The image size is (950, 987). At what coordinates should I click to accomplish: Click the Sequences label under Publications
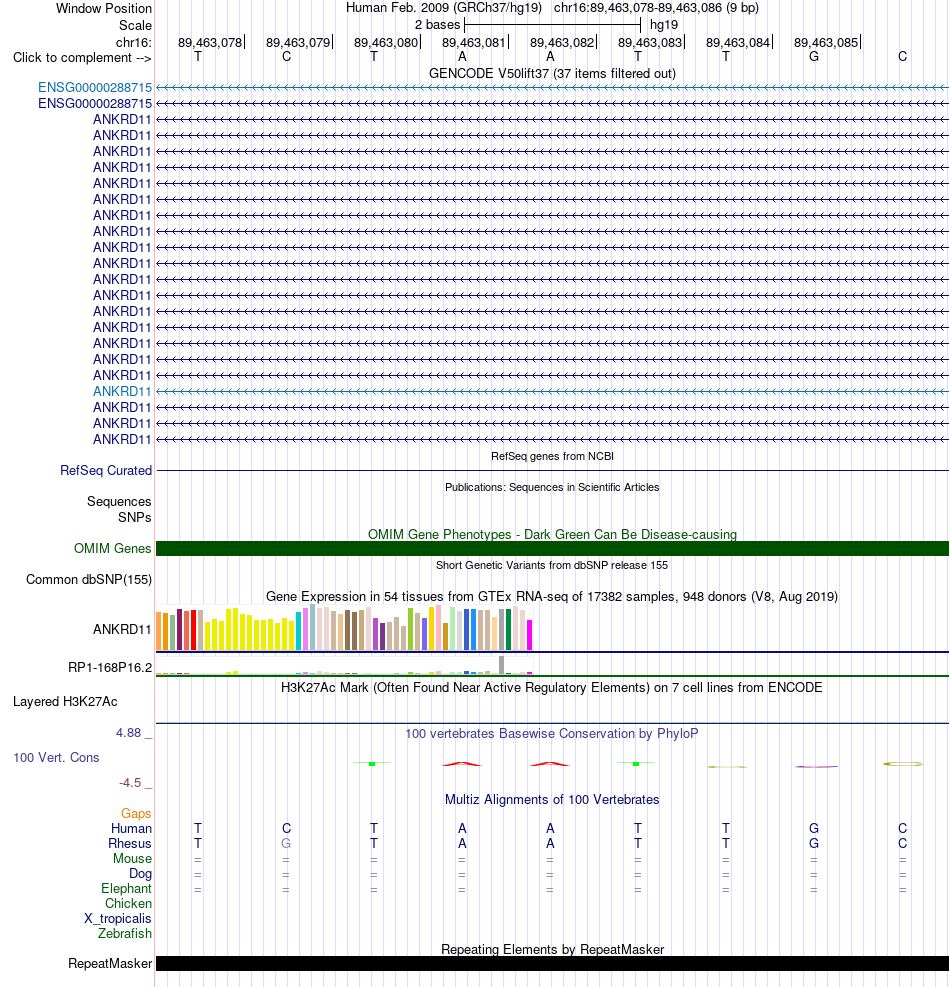point(119,502)
